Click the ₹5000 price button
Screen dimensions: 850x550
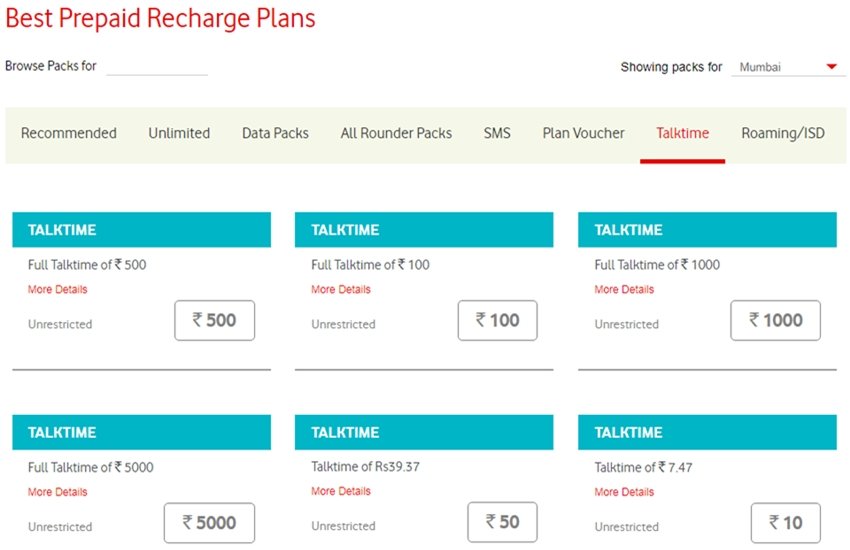click(209, 522)
